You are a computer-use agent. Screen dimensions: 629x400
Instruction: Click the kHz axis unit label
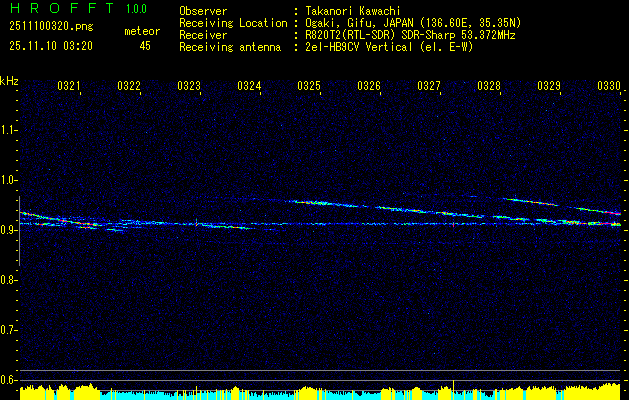[9, 81]
